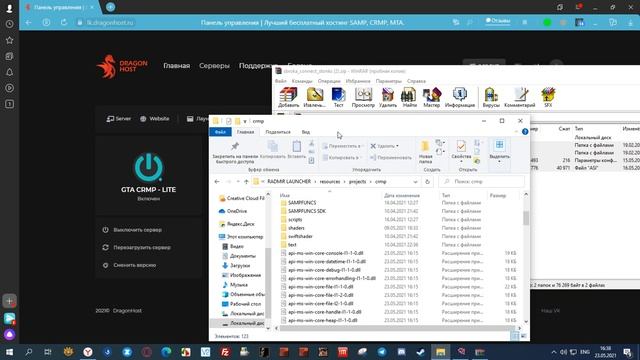
Task: Open WinRAR Команды menu
Action: point(302,81)
